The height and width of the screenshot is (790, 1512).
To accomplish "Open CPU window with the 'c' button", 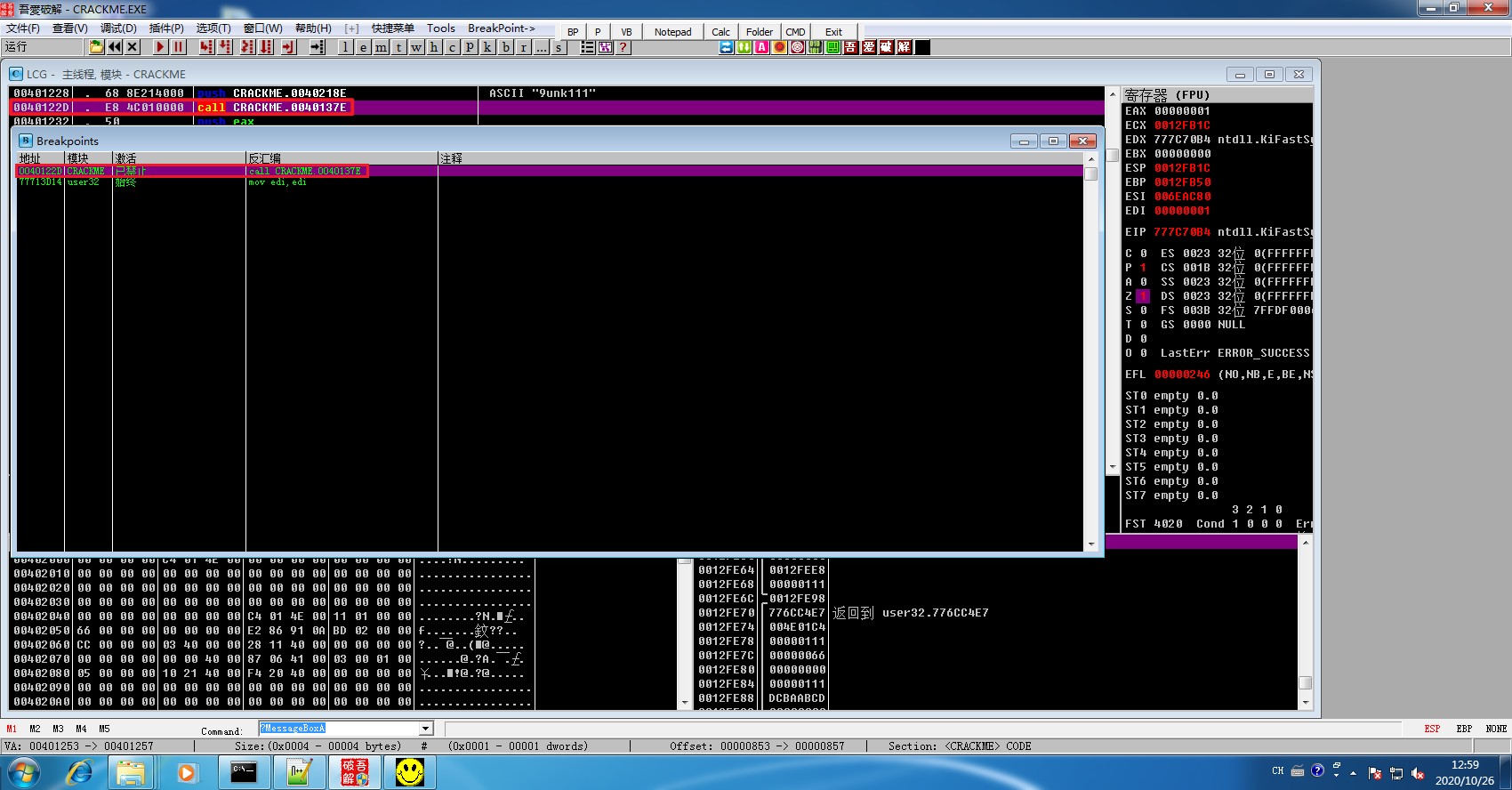I will [x=452, y=47].
